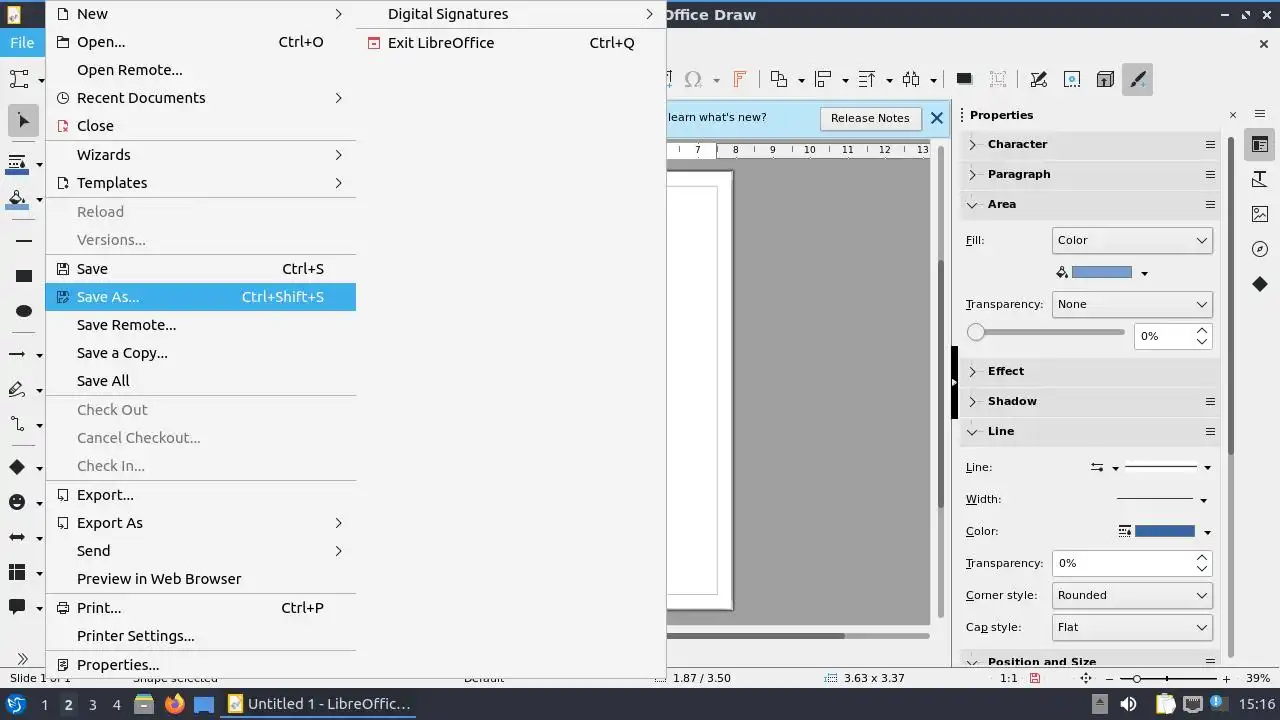
Task: Open the Digital Signatures submenu
Action: pyautogui.click(x=510, y=14)
